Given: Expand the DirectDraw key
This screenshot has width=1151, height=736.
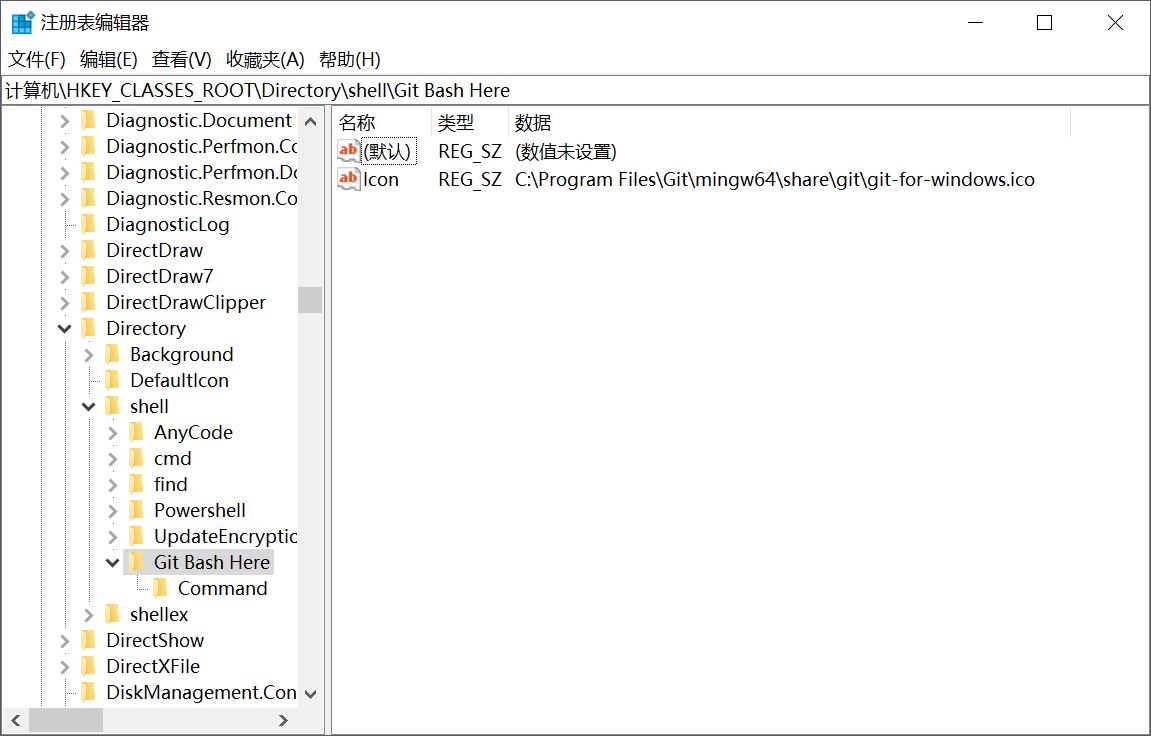Looking at the screenshot, I should 65,251.
